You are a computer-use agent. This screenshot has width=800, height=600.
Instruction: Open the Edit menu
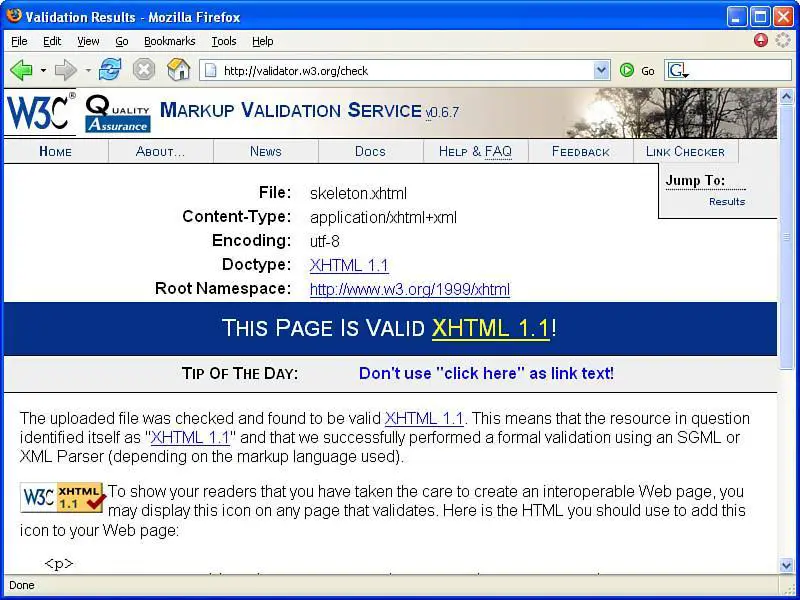point(52,41)
